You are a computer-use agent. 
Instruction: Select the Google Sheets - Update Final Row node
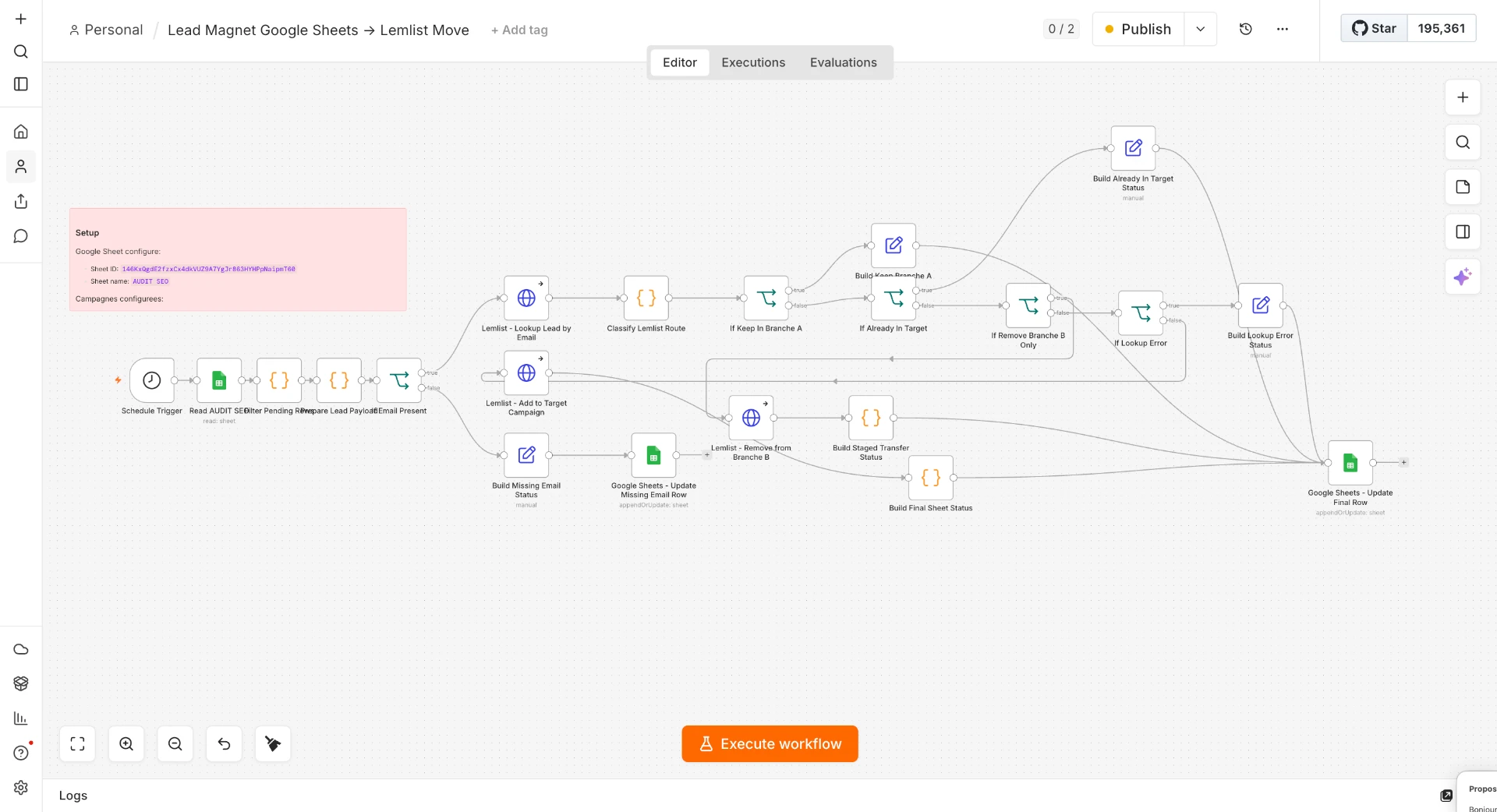coord(1350,463)
